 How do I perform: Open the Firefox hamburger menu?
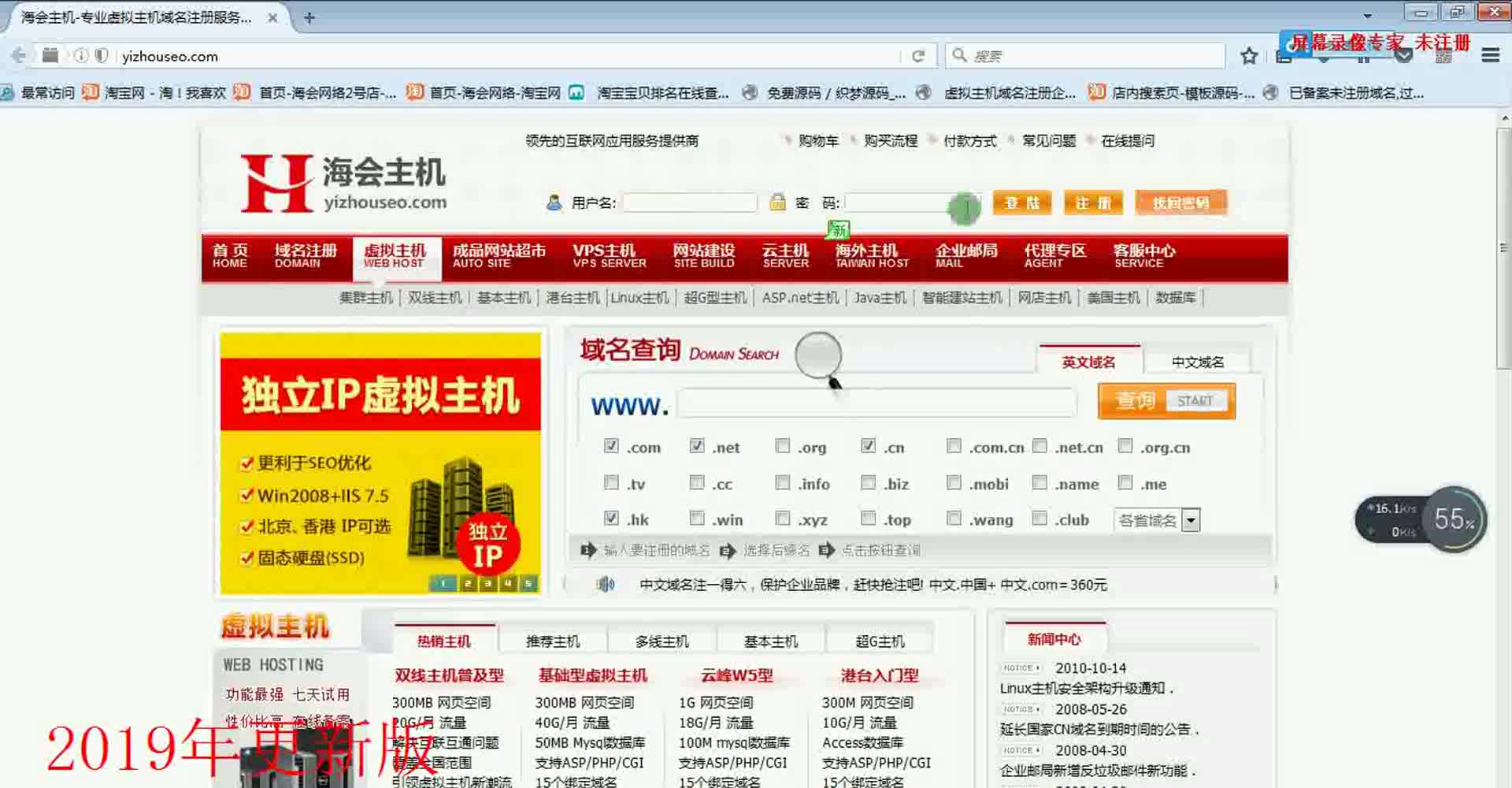tap(1490, 56)
